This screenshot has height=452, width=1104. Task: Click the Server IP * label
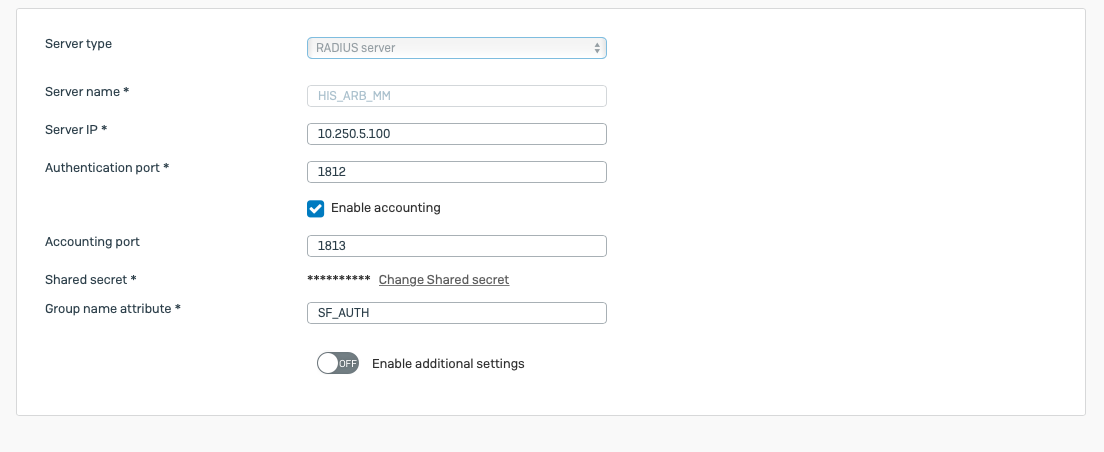(76, 129)
